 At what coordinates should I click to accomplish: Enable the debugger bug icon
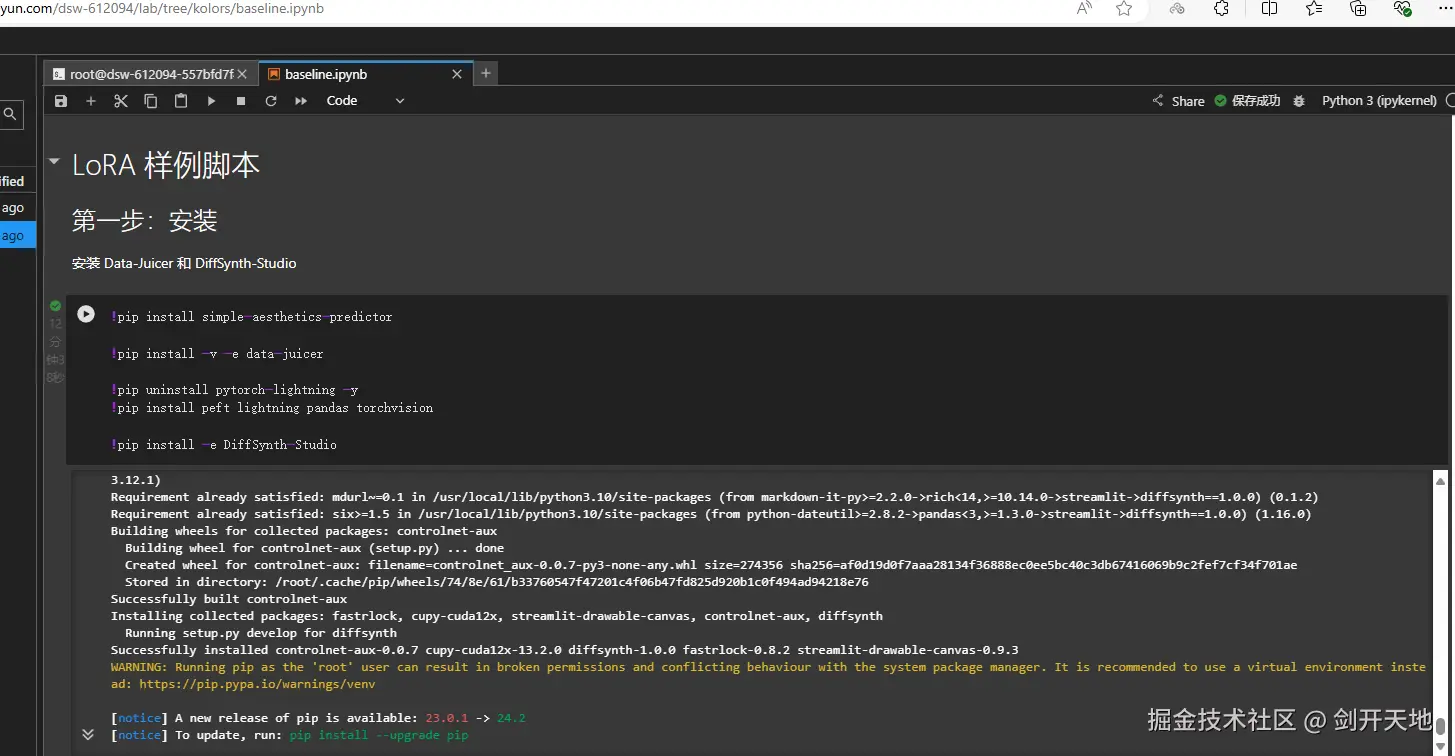(x=1299, y=101)
